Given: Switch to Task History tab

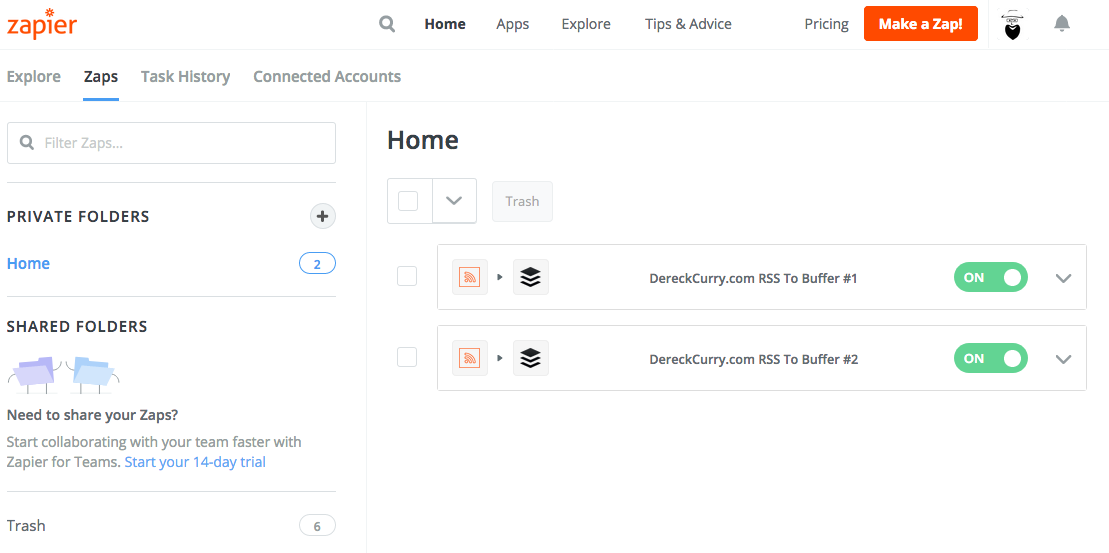Looking at the screenshot, I should tap(185, 76).
